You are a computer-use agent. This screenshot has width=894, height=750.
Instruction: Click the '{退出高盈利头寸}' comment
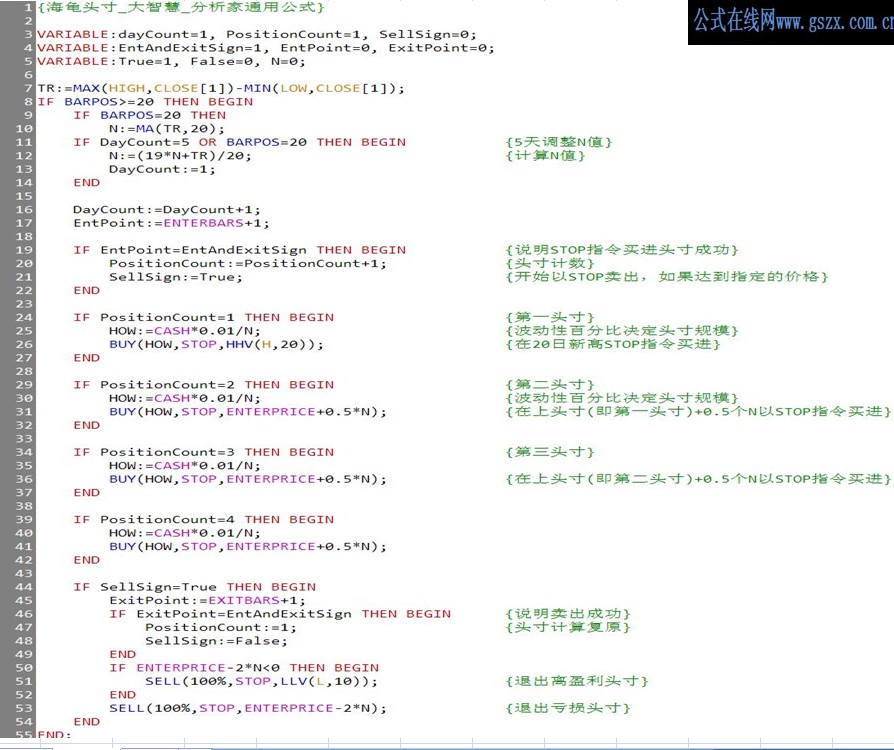pos(576,682)
